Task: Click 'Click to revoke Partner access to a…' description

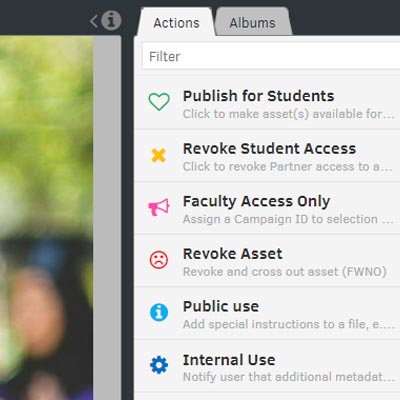Action: 288,166
